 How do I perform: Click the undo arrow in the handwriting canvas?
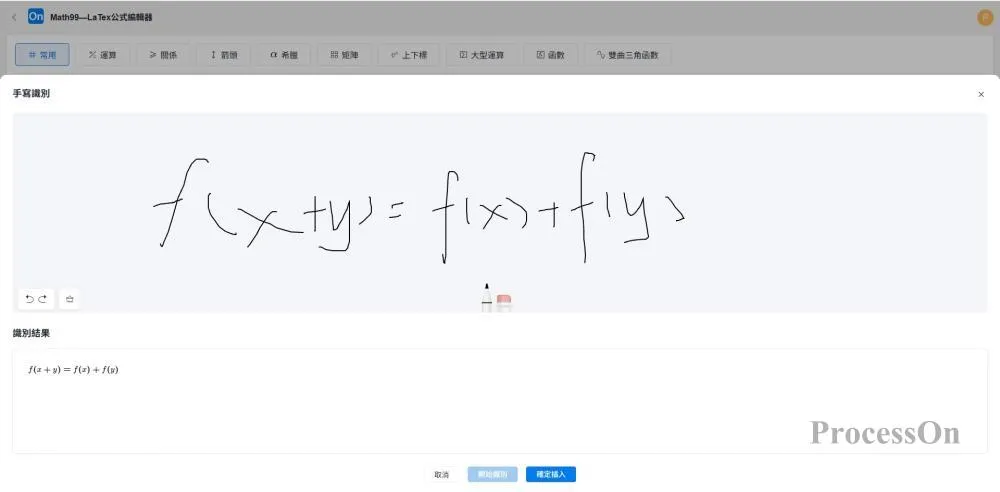[x=30, y=299]
